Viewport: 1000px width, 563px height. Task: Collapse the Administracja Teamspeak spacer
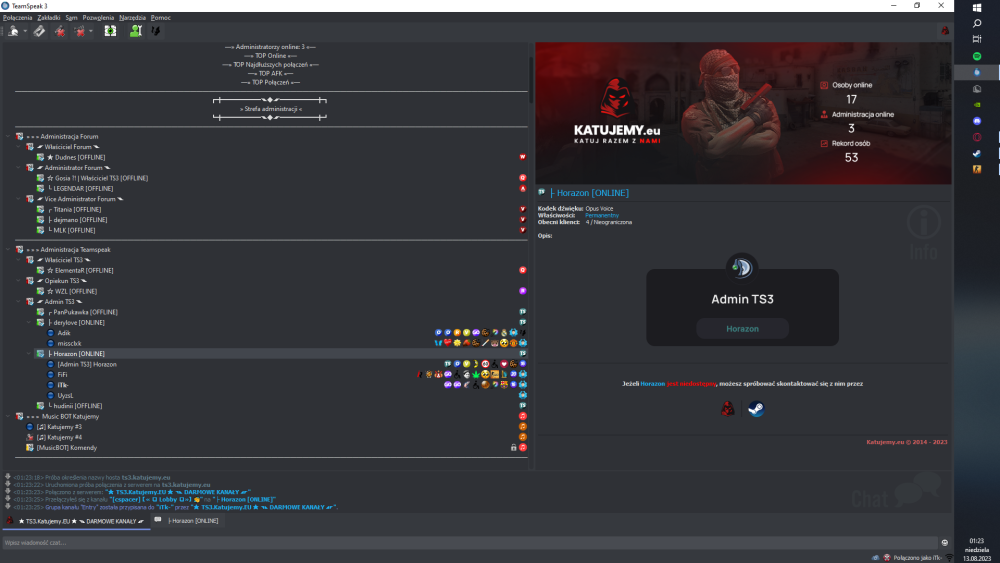coord(8,249)
